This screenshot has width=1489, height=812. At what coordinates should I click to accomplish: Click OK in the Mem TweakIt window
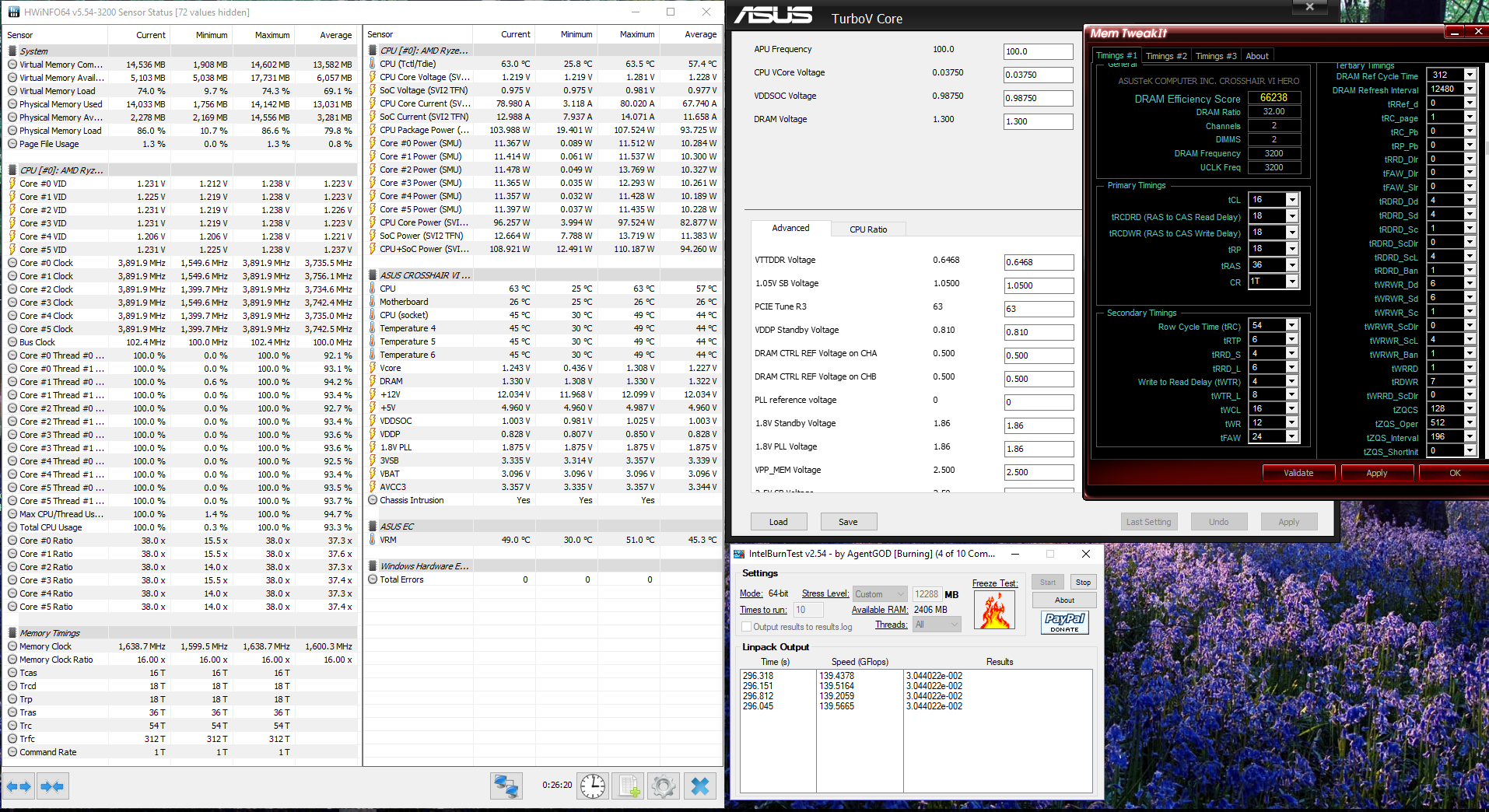(1454, 473)
